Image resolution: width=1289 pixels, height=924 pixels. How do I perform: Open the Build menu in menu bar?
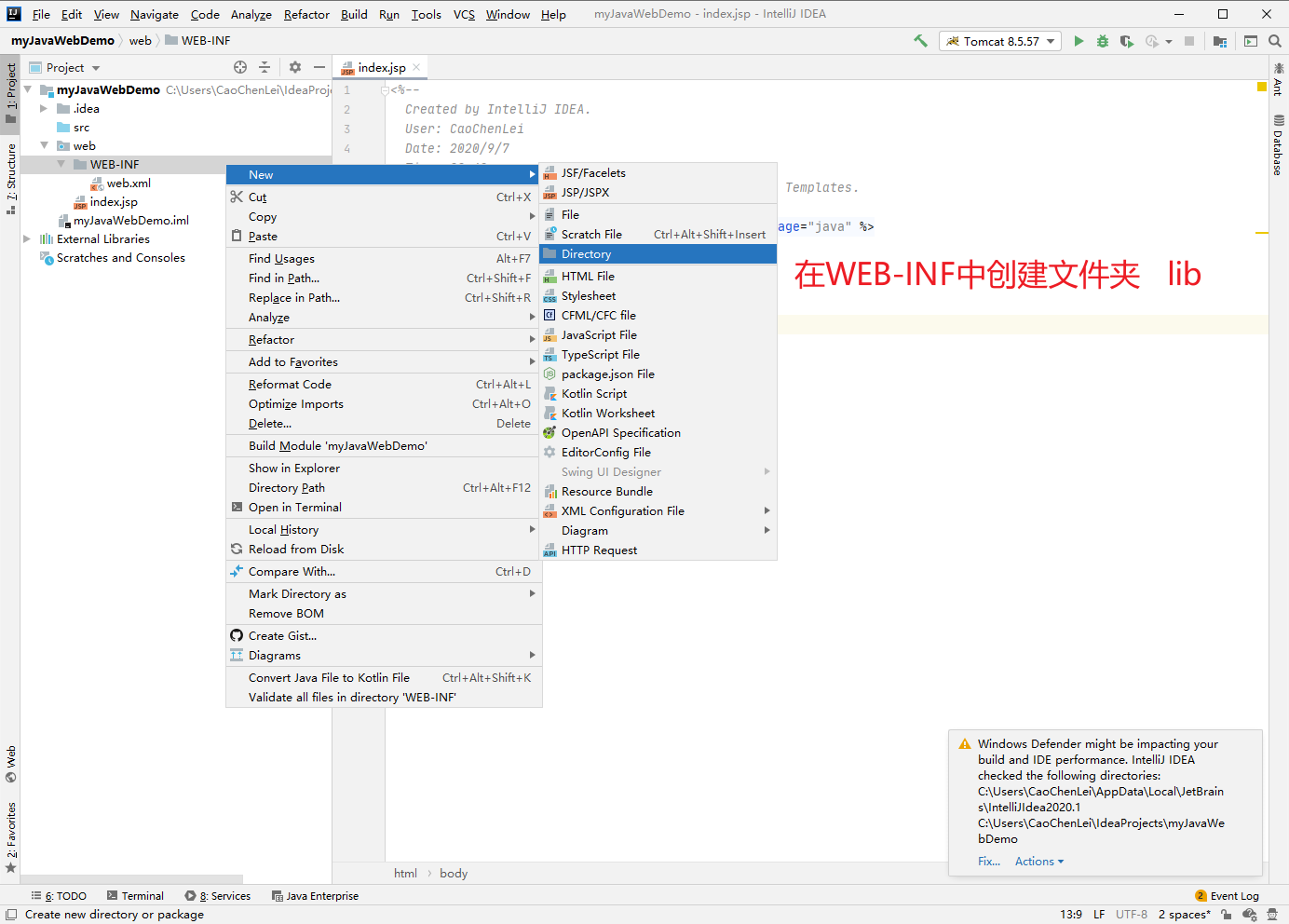coord(354,14)
